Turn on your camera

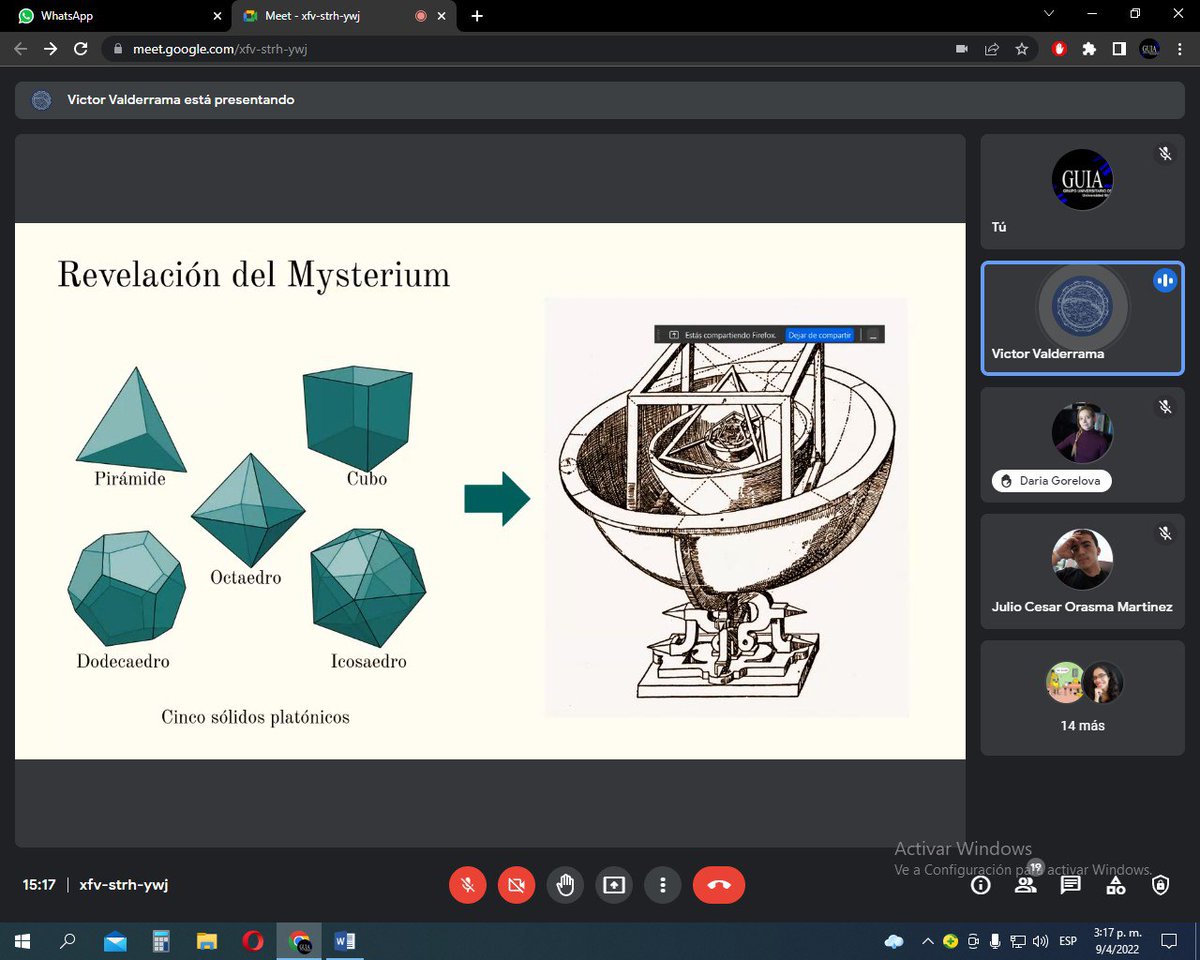516,885
